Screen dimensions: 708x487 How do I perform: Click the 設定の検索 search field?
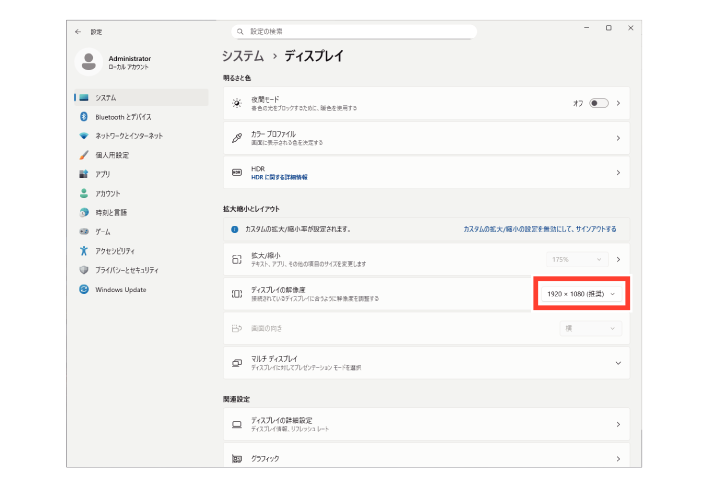tap(355, 31)
